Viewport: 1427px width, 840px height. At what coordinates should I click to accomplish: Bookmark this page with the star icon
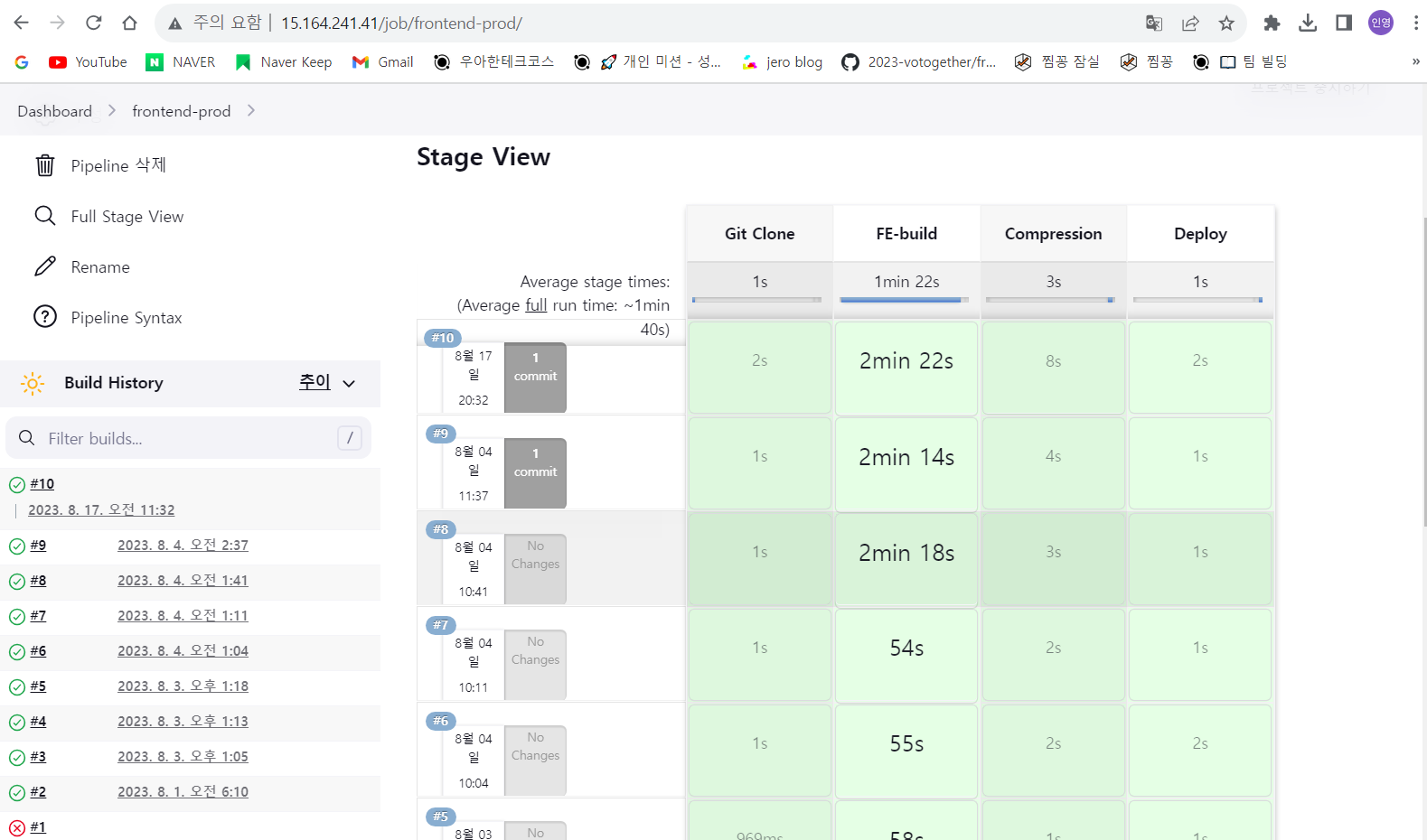point(1226,23)
